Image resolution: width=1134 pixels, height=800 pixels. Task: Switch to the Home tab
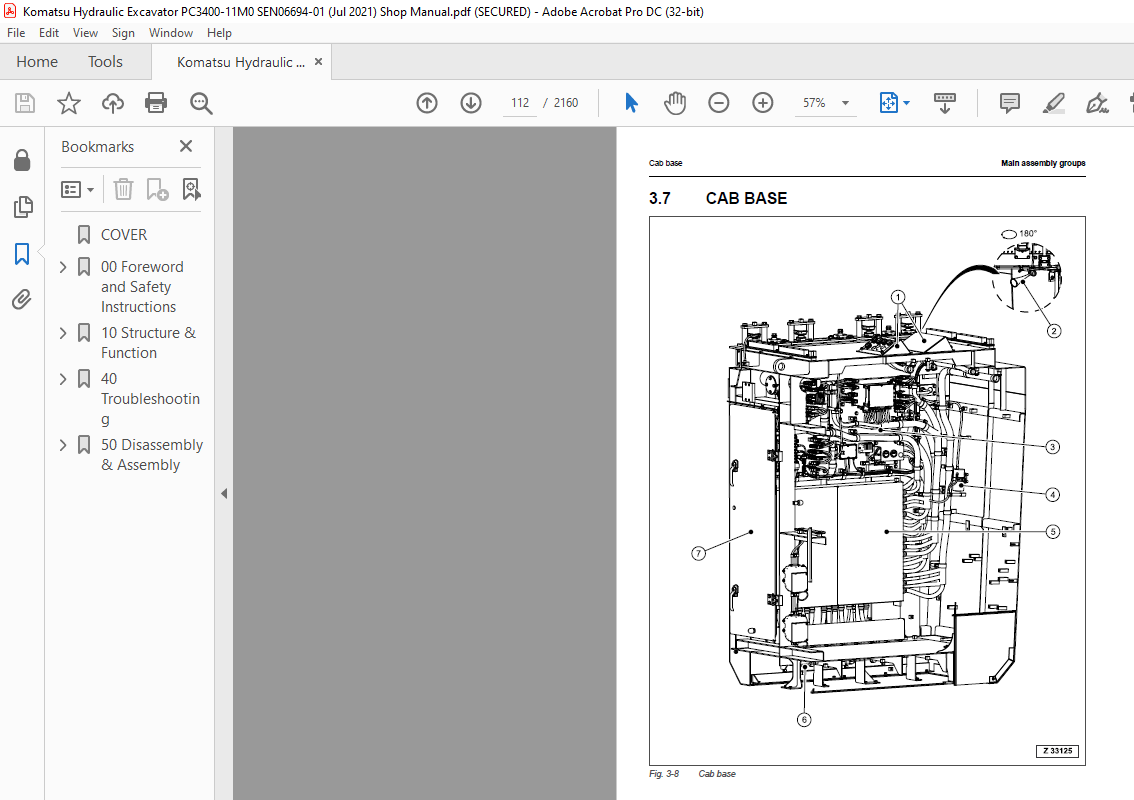click(37, 61)
